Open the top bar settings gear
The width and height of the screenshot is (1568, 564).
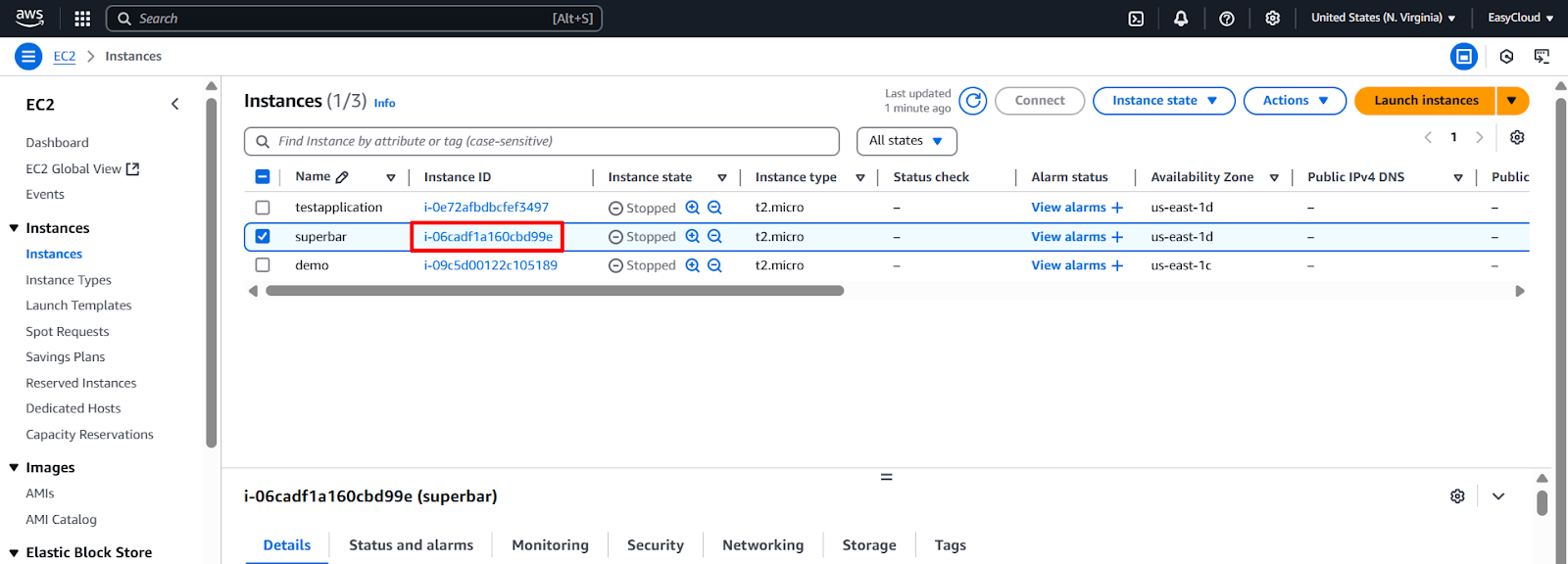(x=1273, y=19)
